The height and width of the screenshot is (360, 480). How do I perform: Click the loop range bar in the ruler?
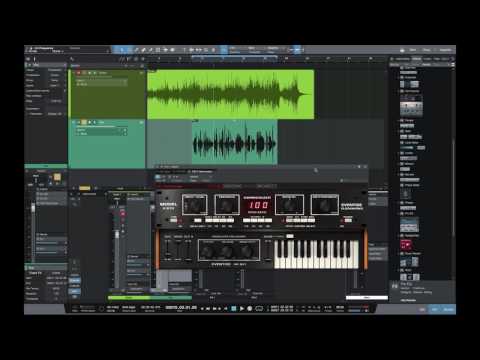234,56
